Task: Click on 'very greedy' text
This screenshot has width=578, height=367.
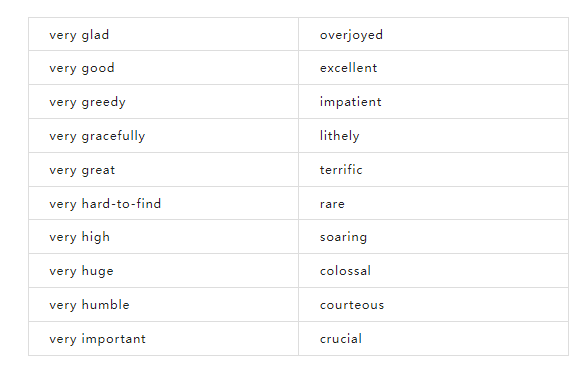Action: (87, 102)
